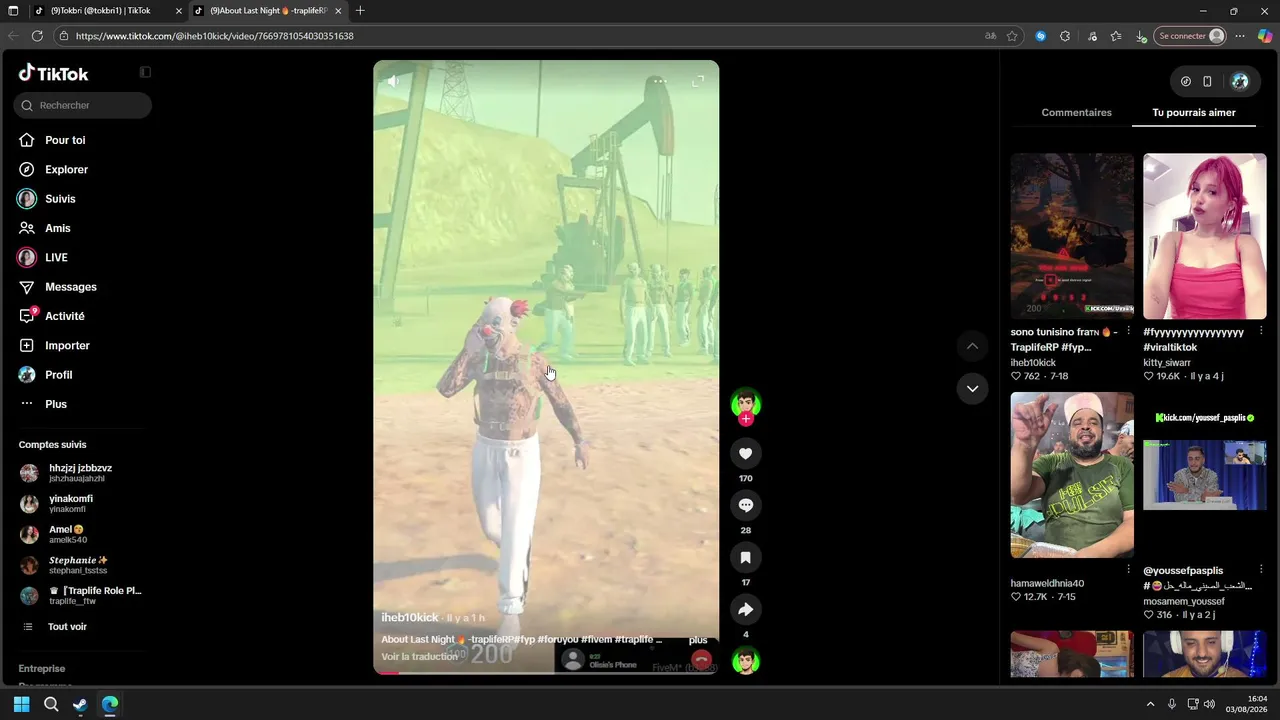This screenshot has width=1280, height=720.
Task: Follow iheb10kick with the red plus badge
Action: tap(745, 420)
